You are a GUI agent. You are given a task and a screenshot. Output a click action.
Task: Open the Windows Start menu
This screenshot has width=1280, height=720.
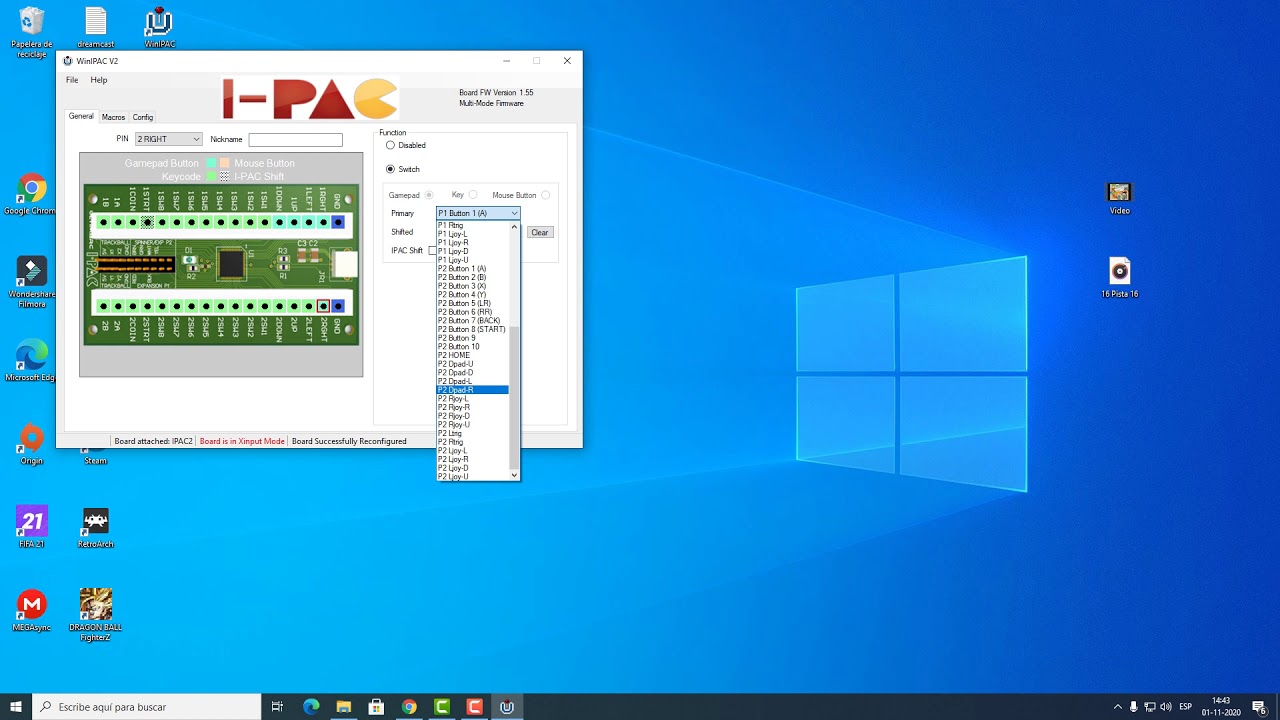click(16, 707)
